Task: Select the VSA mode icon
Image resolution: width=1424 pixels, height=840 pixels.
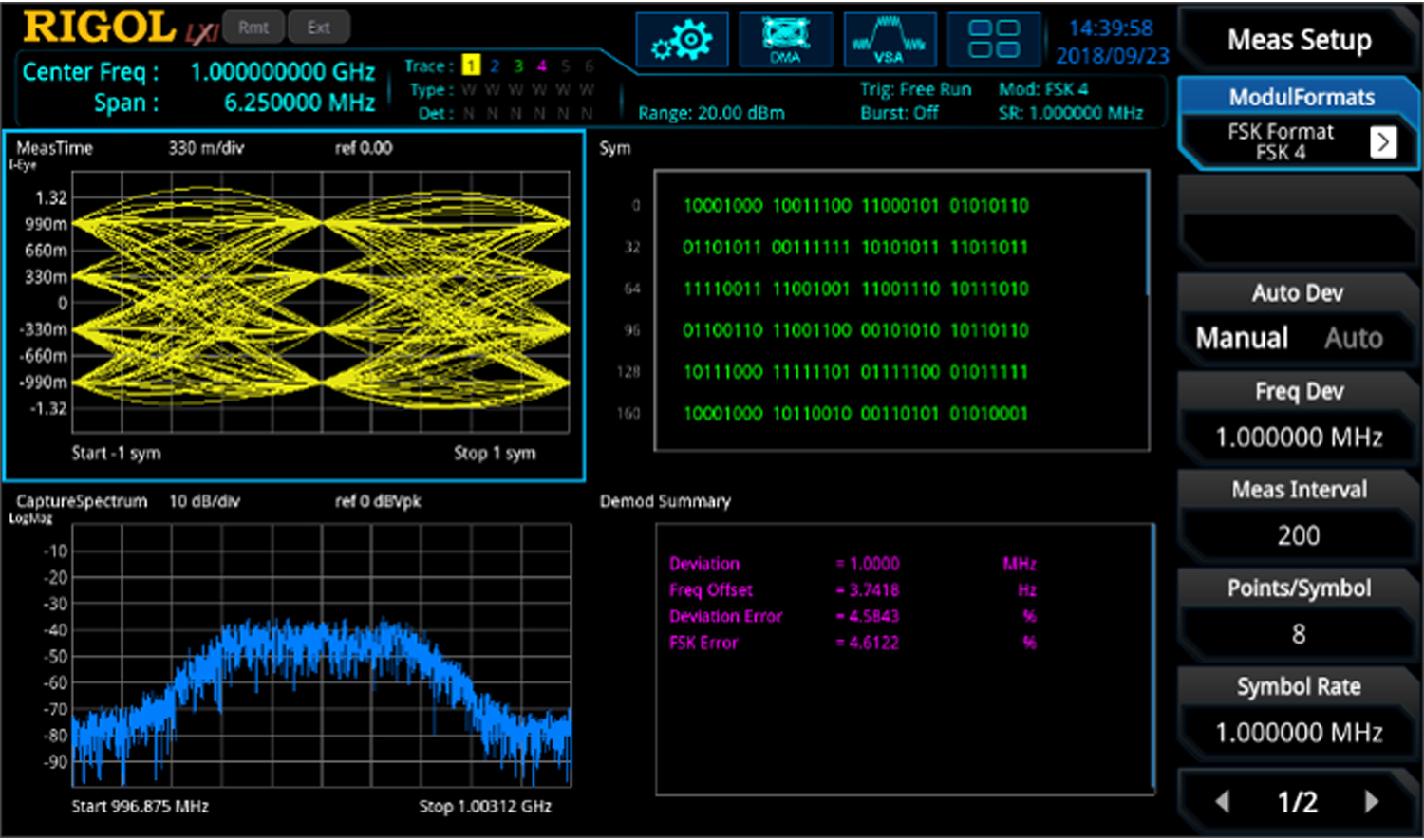Action: tap(890, 39)
